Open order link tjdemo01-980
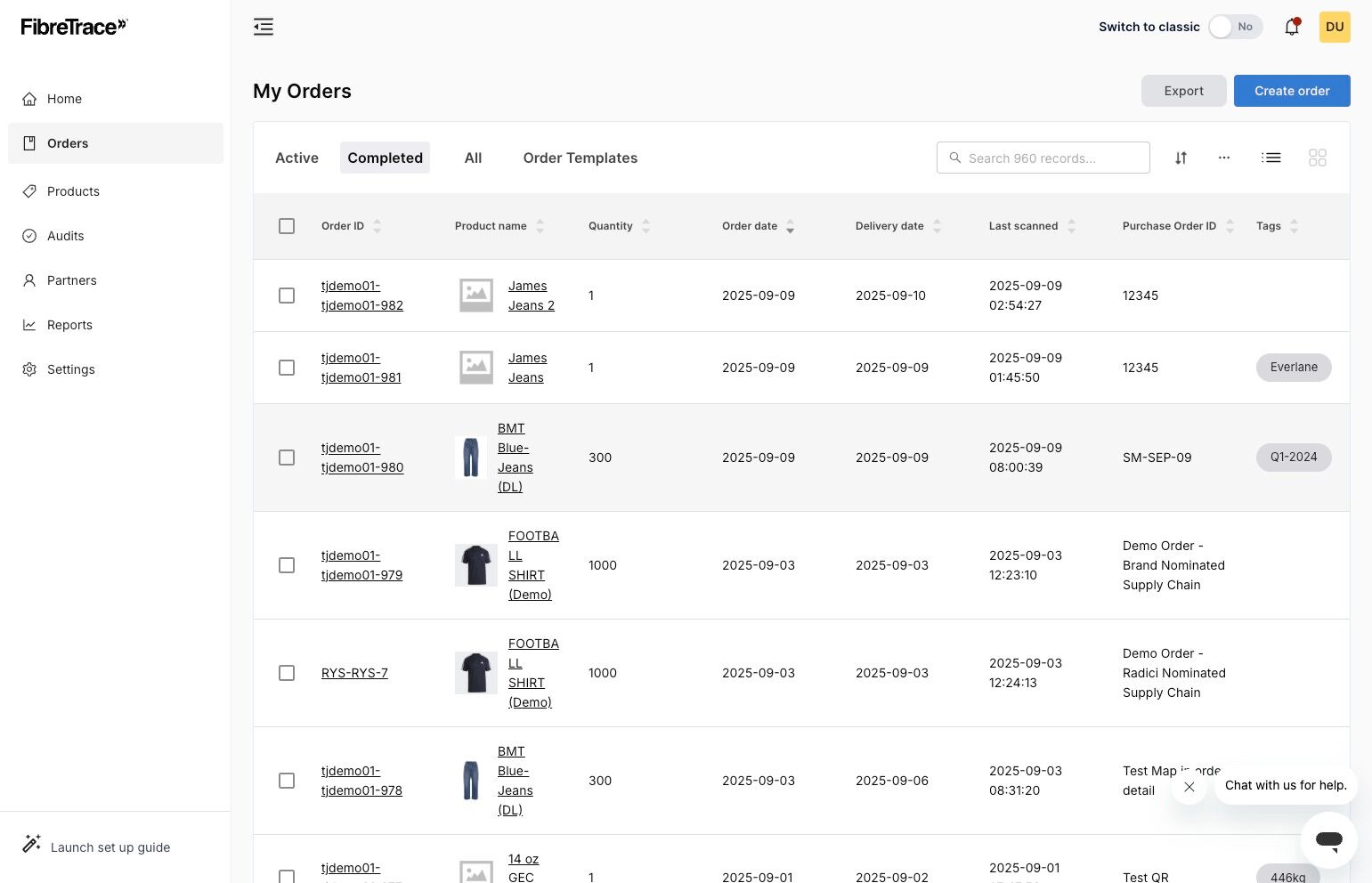The height and width of the screenshot is (883, 1372). point(362,458)
